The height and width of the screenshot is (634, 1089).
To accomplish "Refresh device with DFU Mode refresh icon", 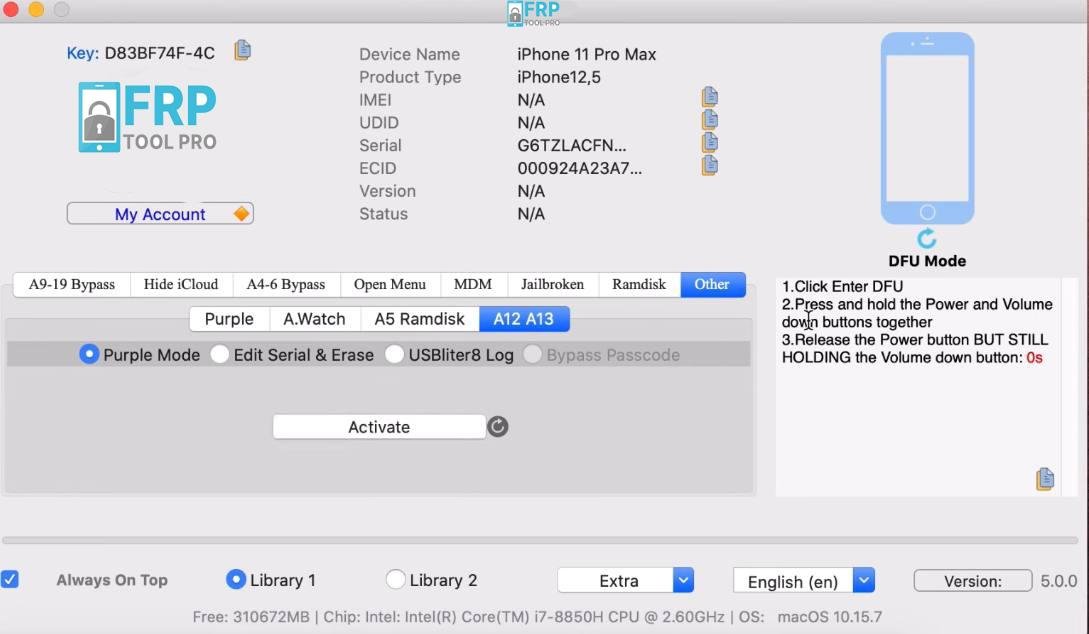I will [927, 239].
